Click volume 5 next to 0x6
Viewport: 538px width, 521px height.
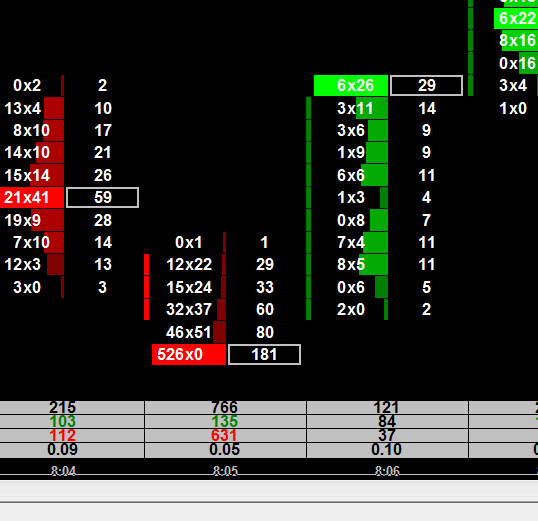point(426,287)
